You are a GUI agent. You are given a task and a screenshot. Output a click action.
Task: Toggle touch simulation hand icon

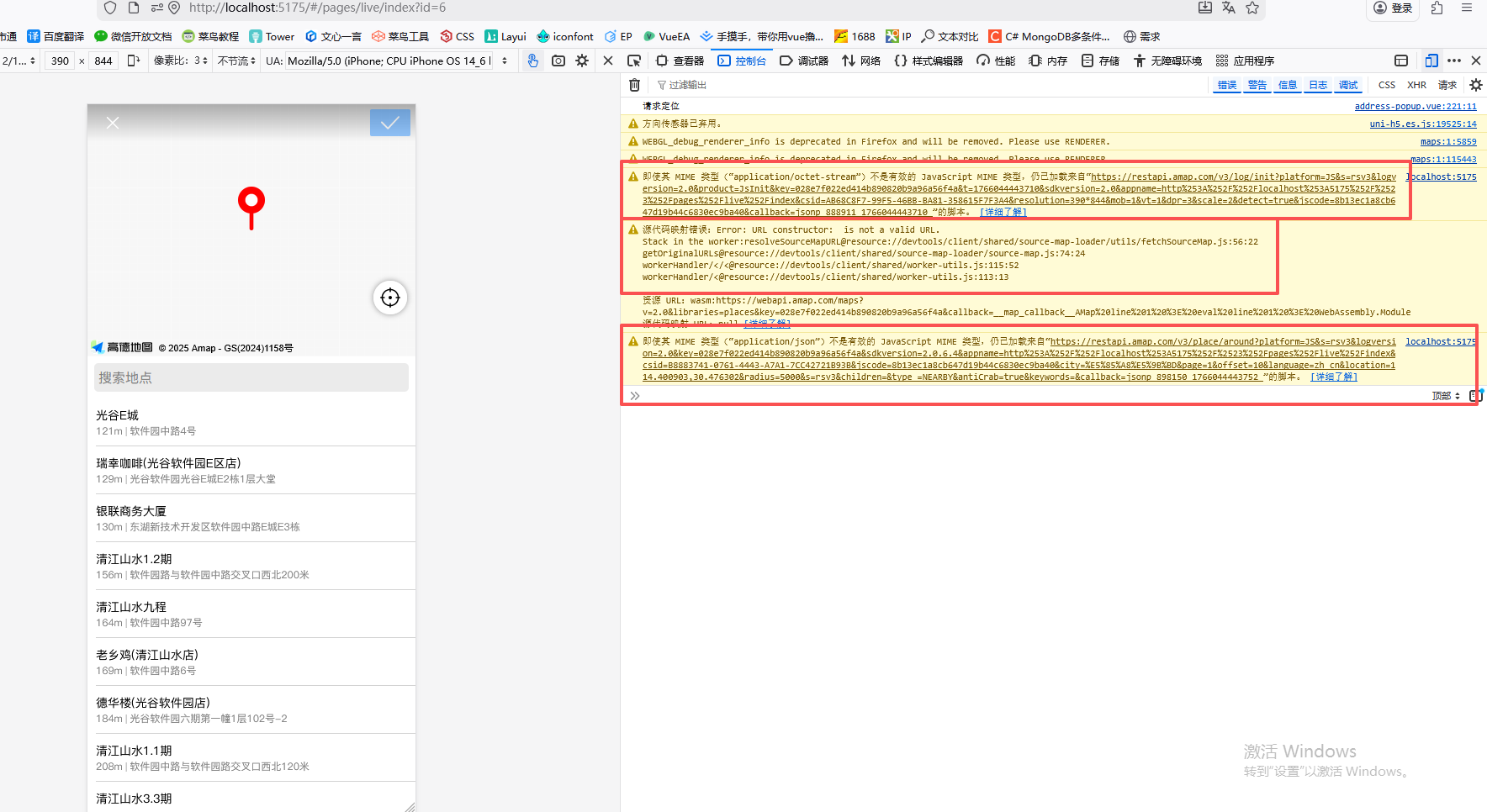coord(532,61)
